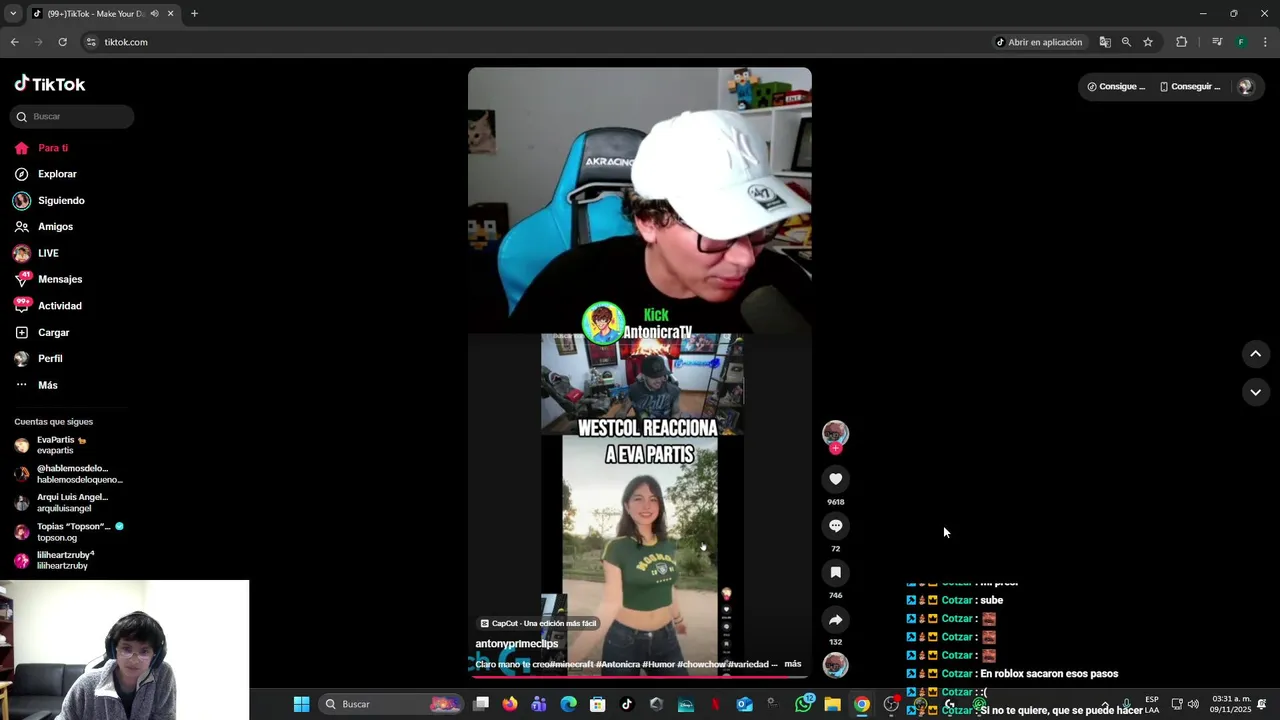Image resolution: width=1280 pixels, height=720 pixels.
Task: Click the translate page icon
Action: 1105,42
